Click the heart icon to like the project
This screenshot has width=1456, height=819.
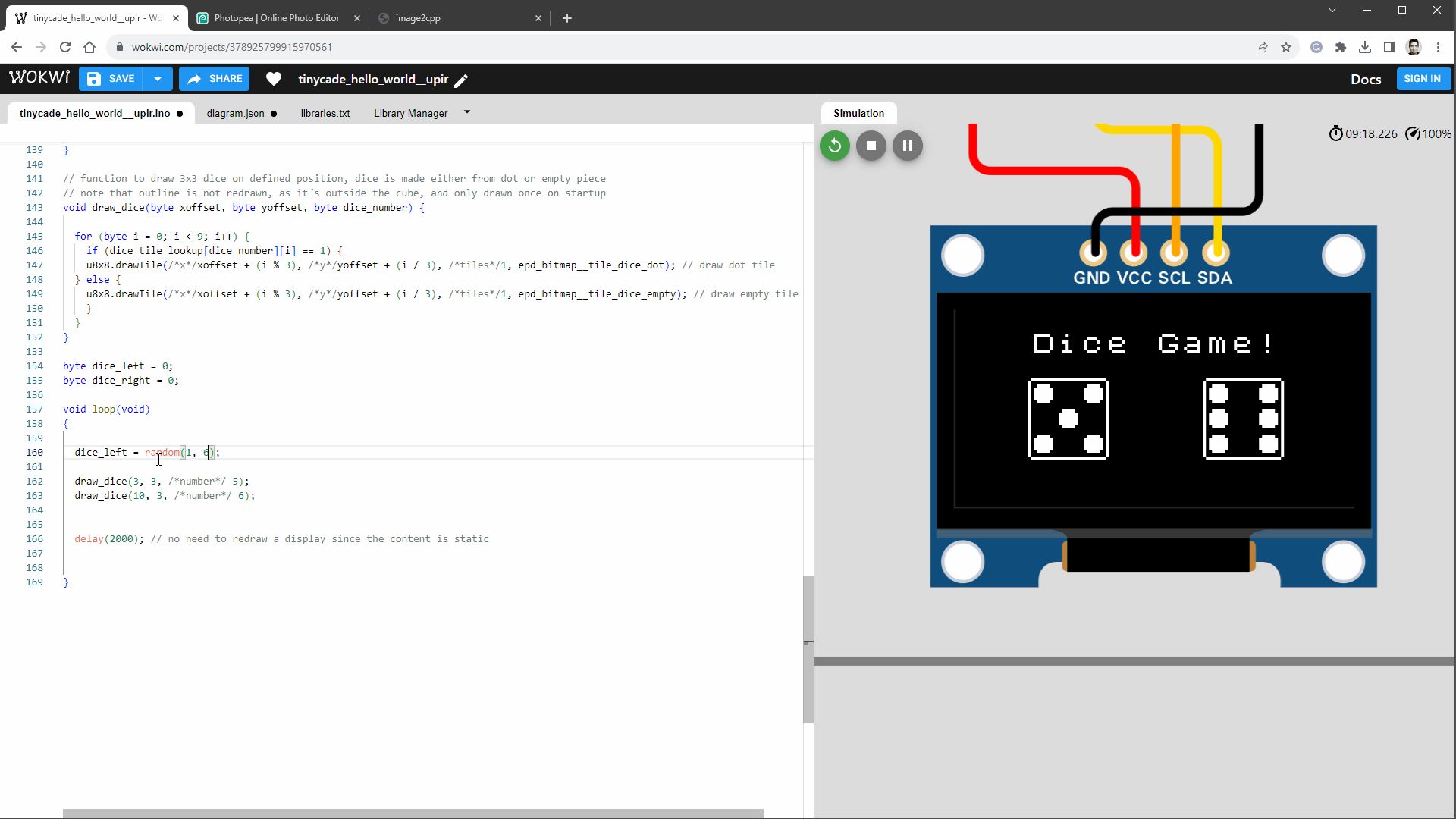point(273,79)
